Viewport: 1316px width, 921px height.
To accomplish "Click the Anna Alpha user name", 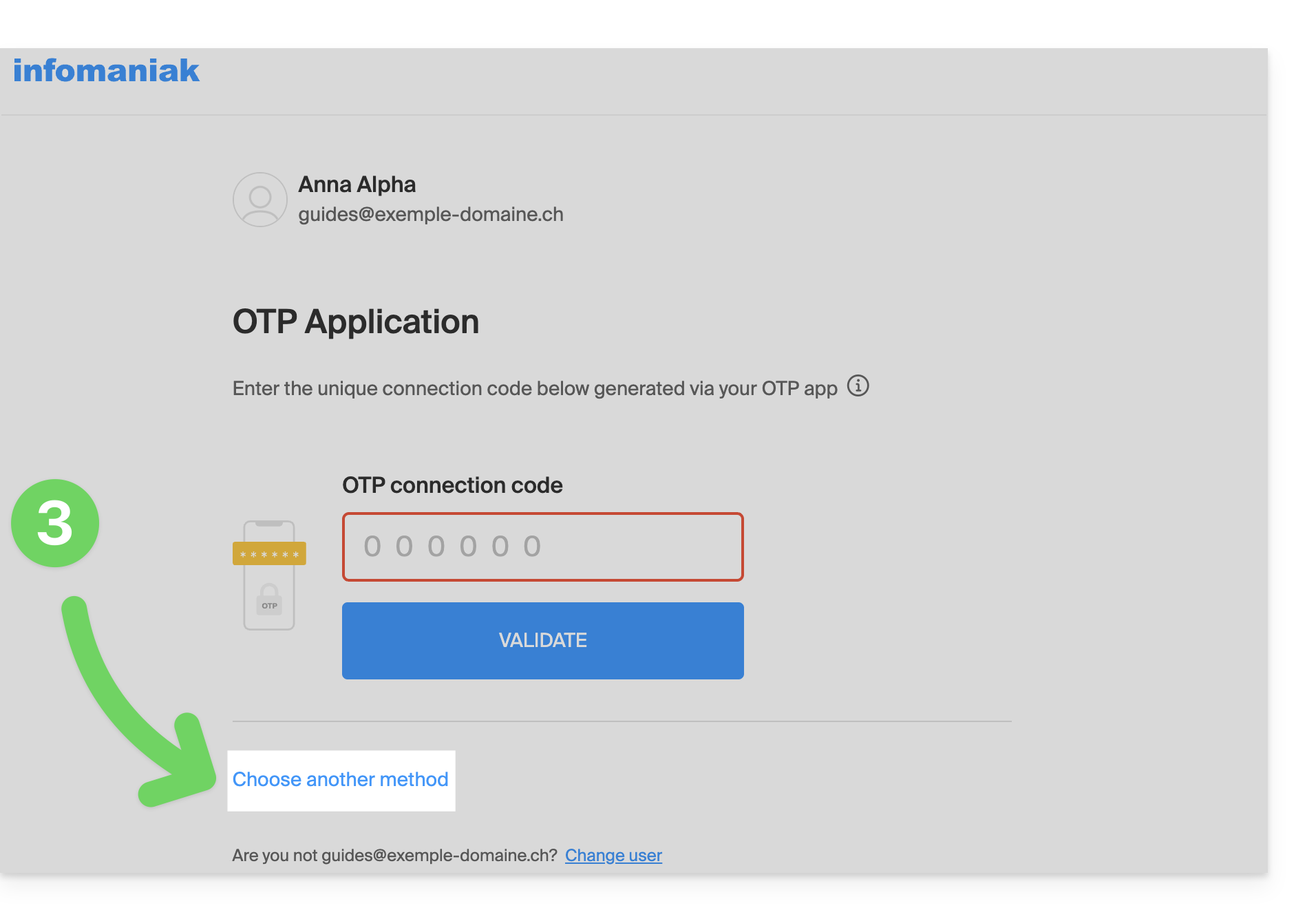I will click(x=357, y=184).
